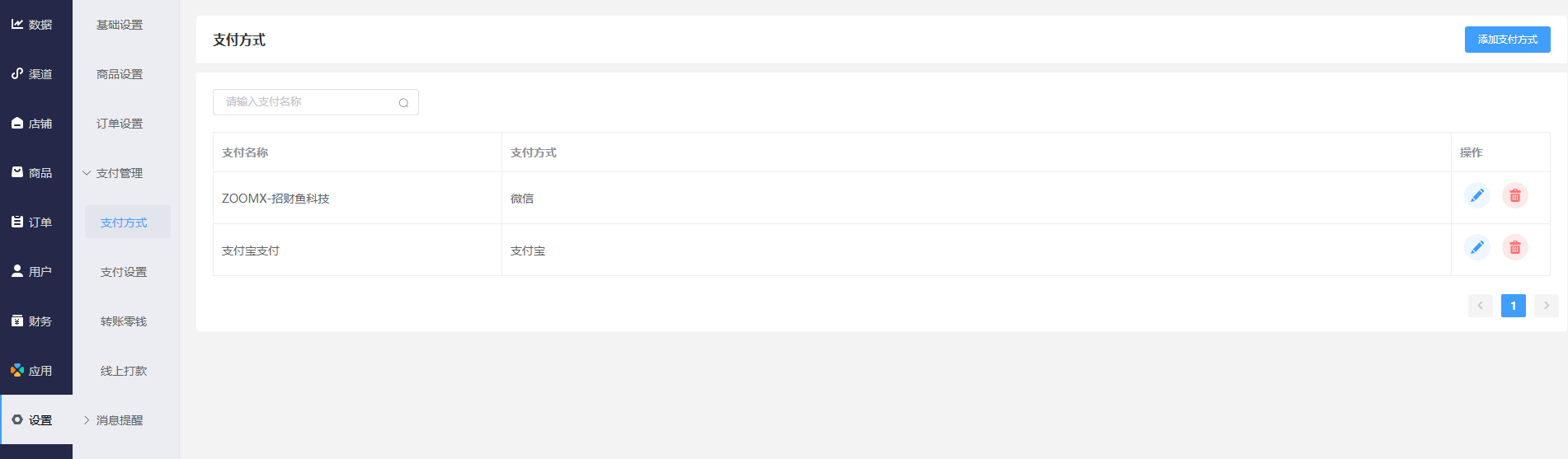Open the 渠道 section in sidebar

click(x=36, y=74)
